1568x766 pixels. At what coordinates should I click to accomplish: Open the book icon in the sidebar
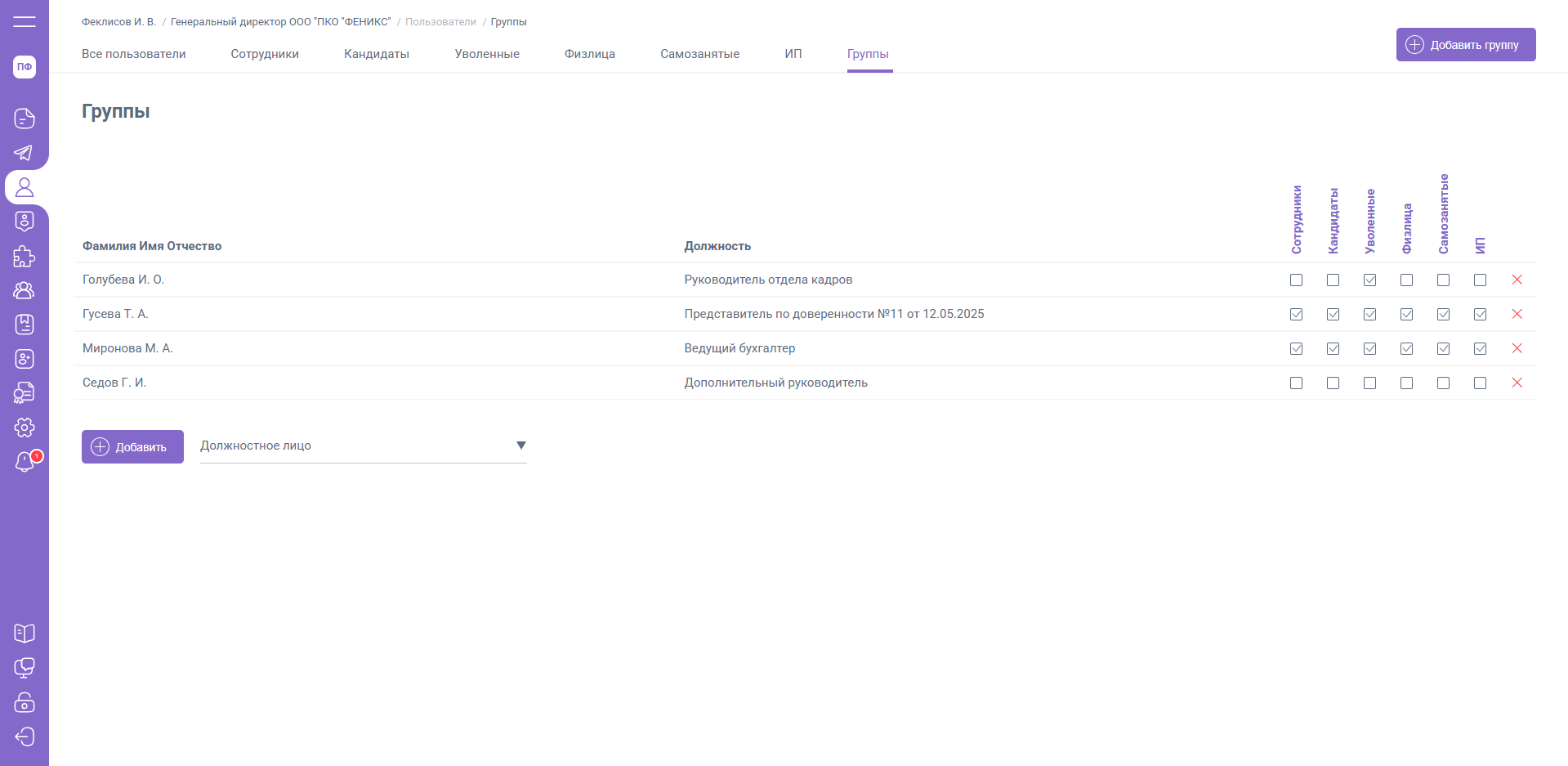pyautogui.click(x=25, y=634)
